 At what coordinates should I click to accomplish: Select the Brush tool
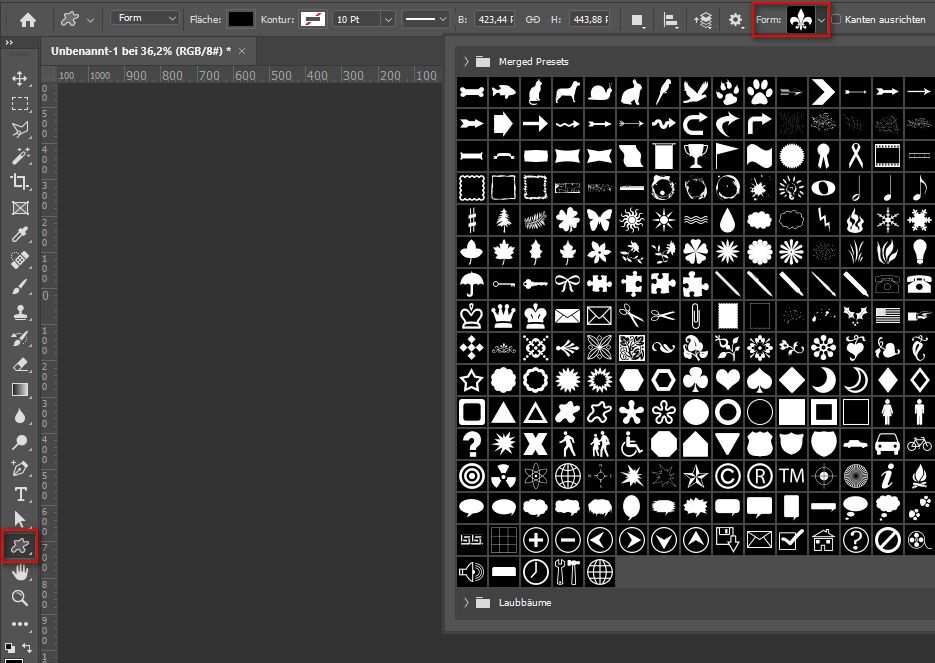tap(20, 286)
